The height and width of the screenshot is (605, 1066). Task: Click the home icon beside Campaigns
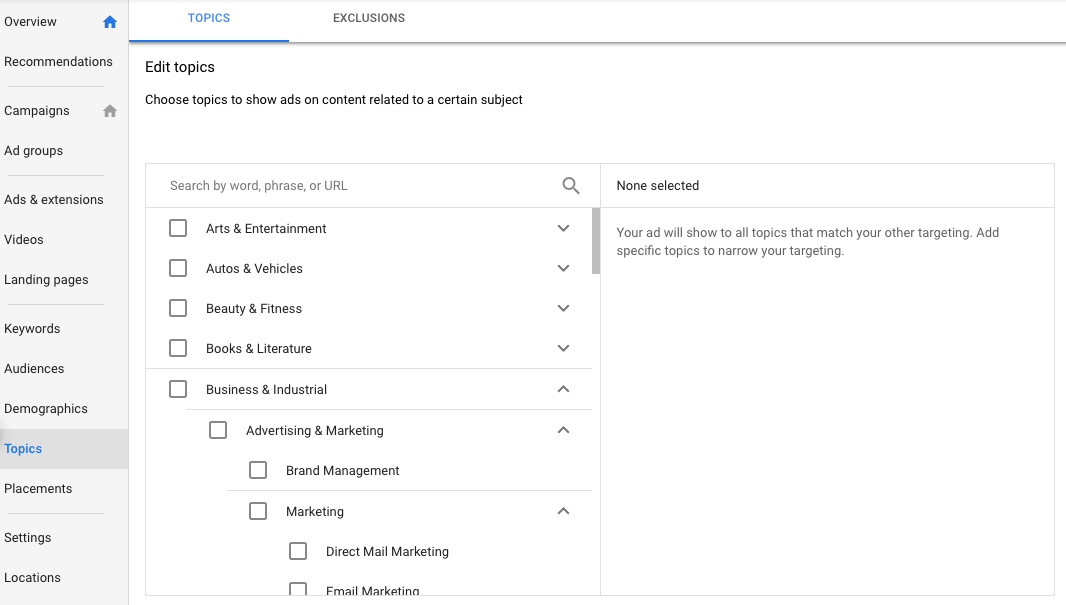click(110, 111)
